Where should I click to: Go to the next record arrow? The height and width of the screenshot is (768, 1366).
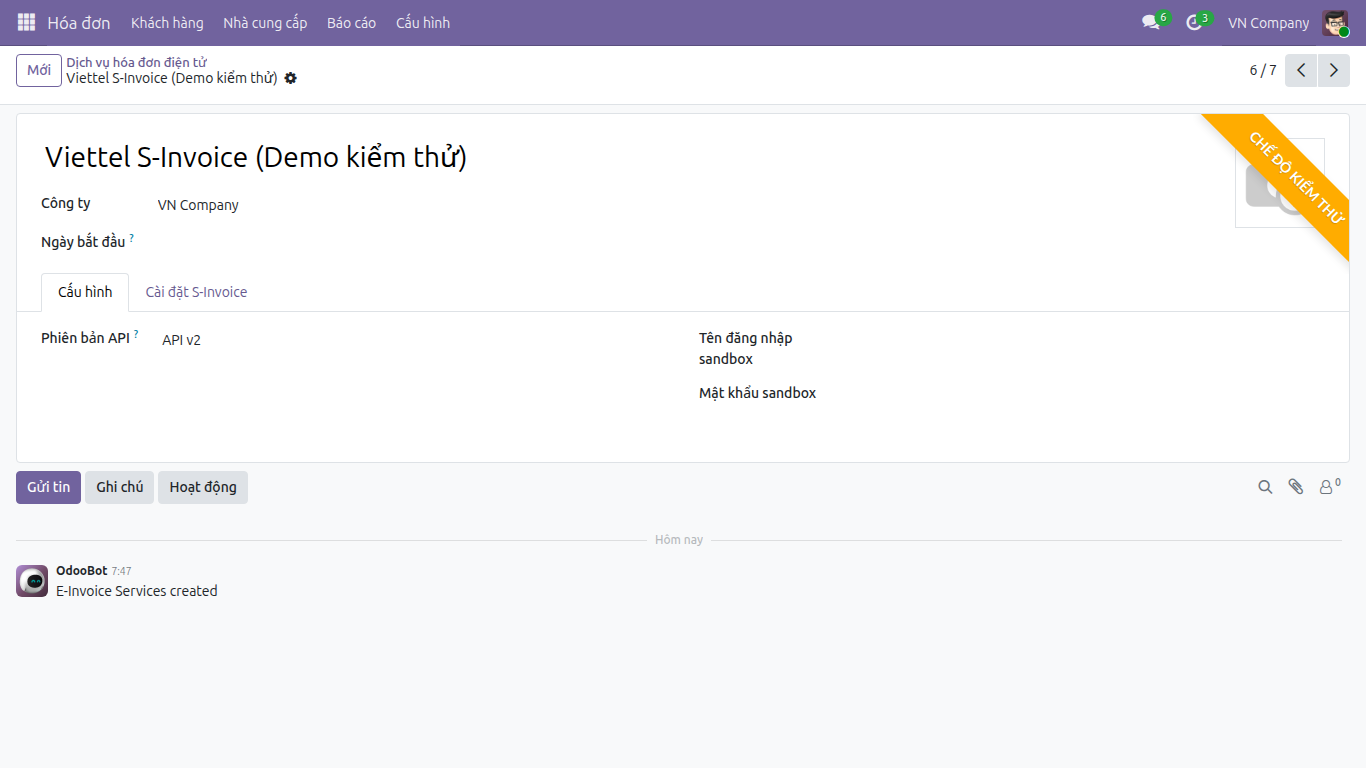(x=1333, y=70)
